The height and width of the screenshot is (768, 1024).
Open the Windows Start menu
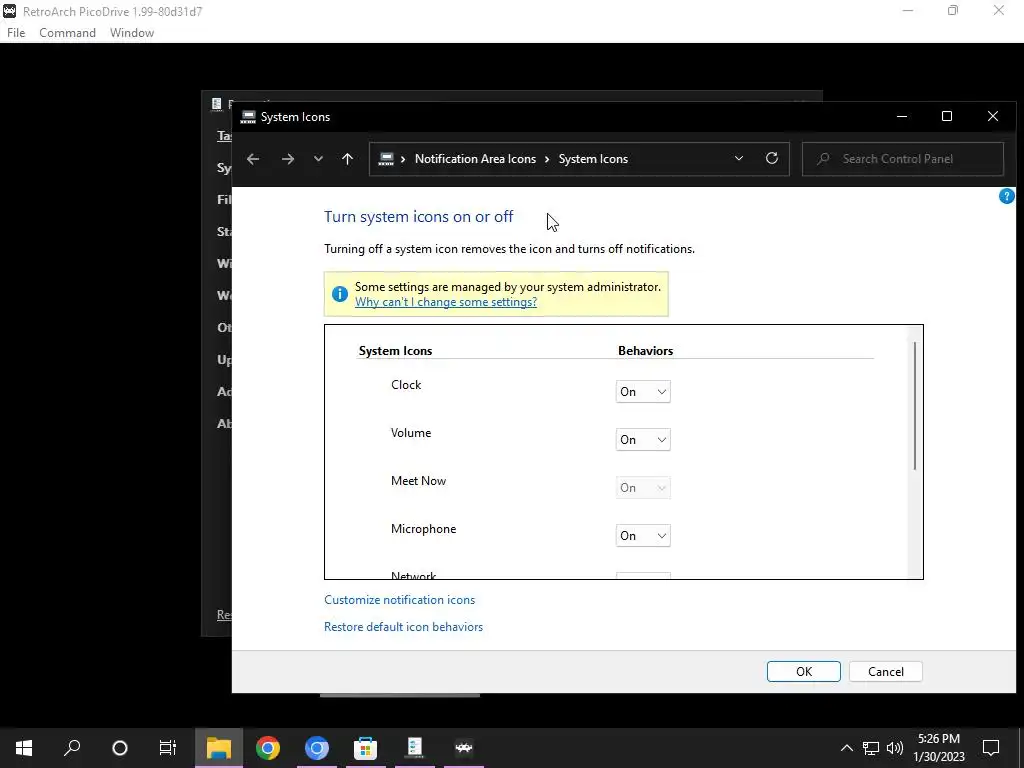[24, 748]
